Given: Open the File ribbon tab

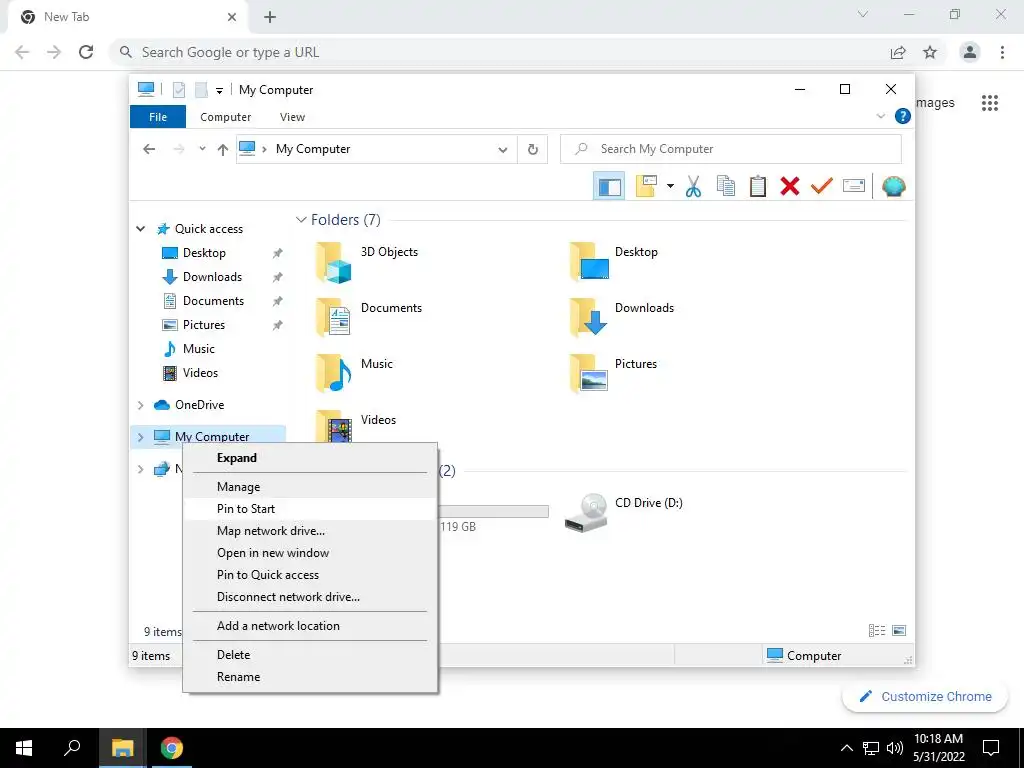Looking at the screenshot, I should (158, 117).
